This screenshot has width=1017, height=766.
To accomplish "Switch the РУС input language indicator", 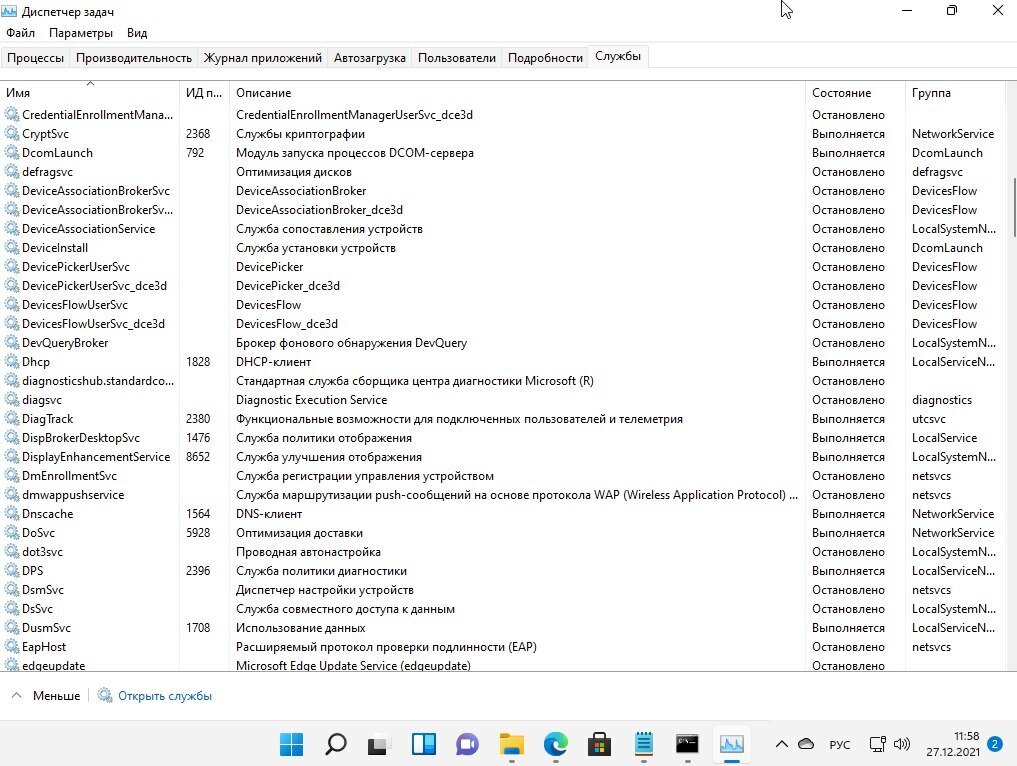I will (x=840, y=745).
